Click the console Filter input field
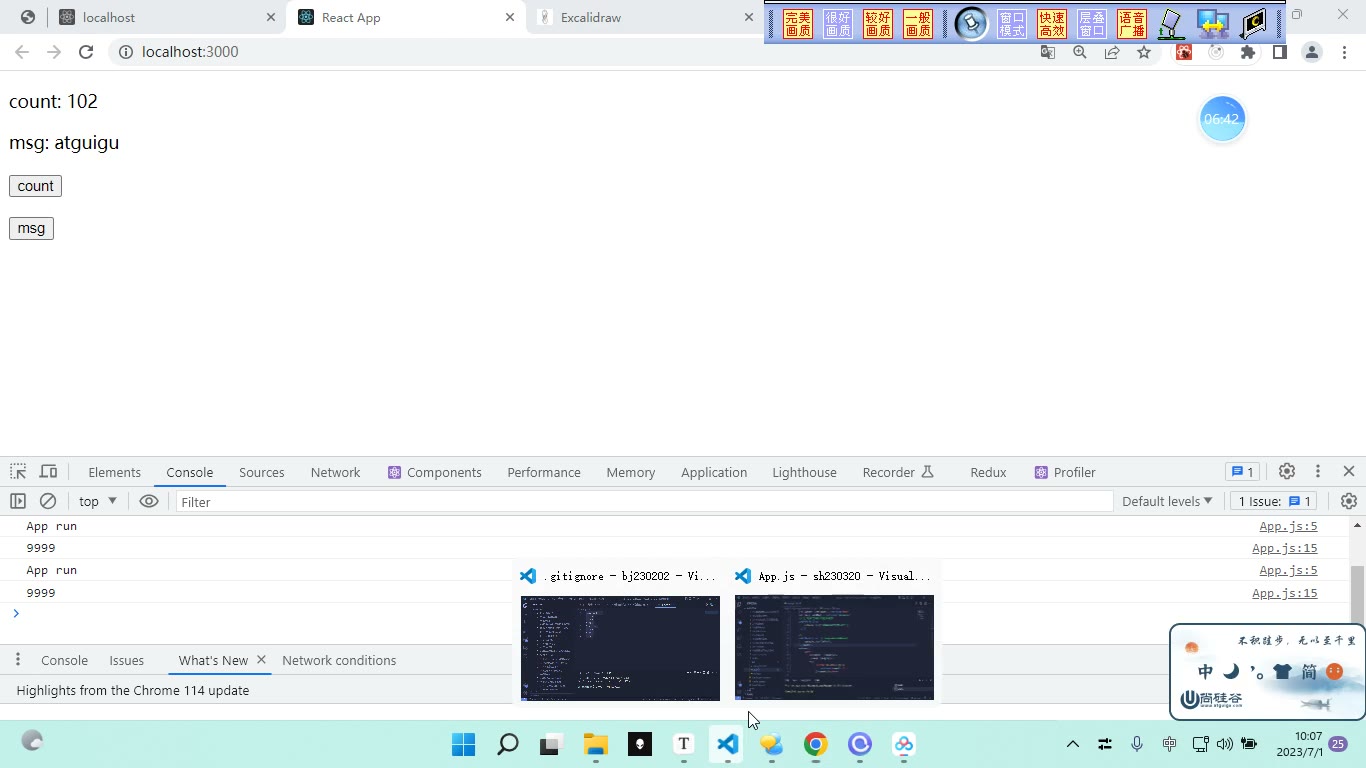 [644, 501]
